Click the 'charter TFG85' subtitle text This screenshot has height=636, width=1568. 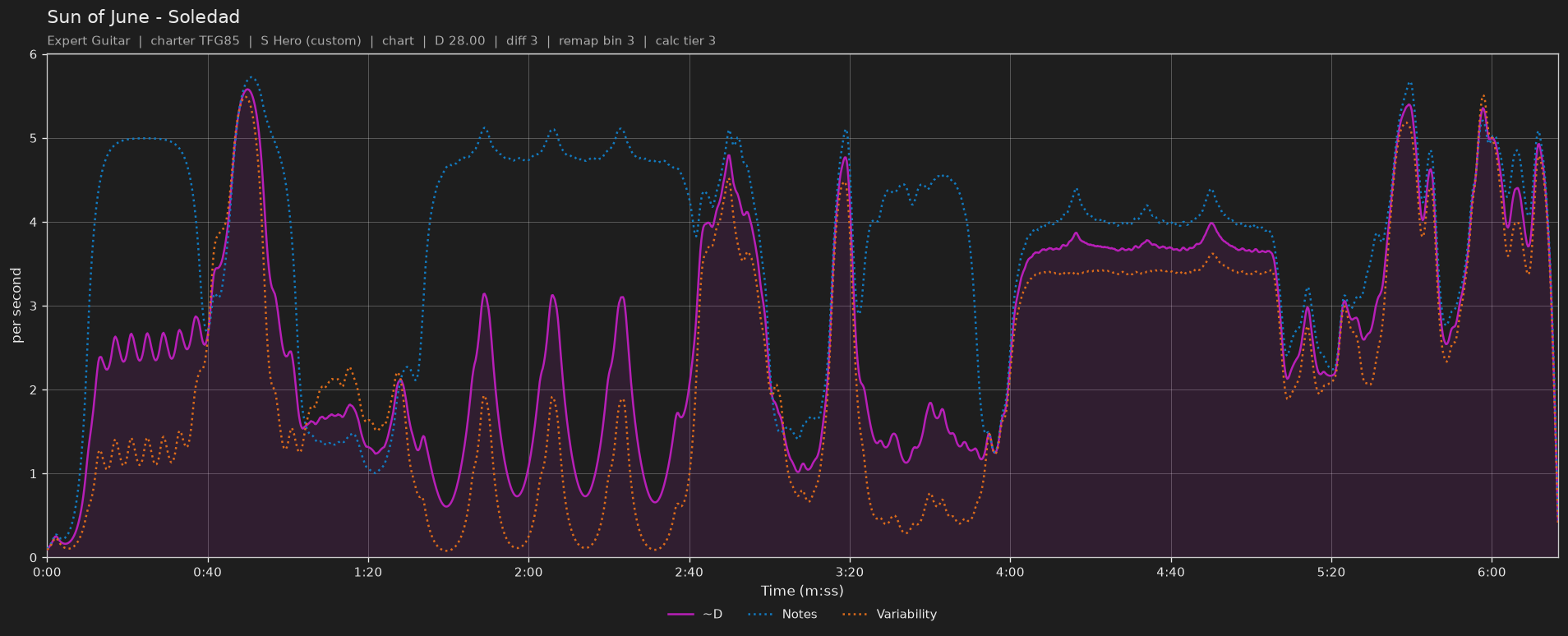tap(196, 40)
